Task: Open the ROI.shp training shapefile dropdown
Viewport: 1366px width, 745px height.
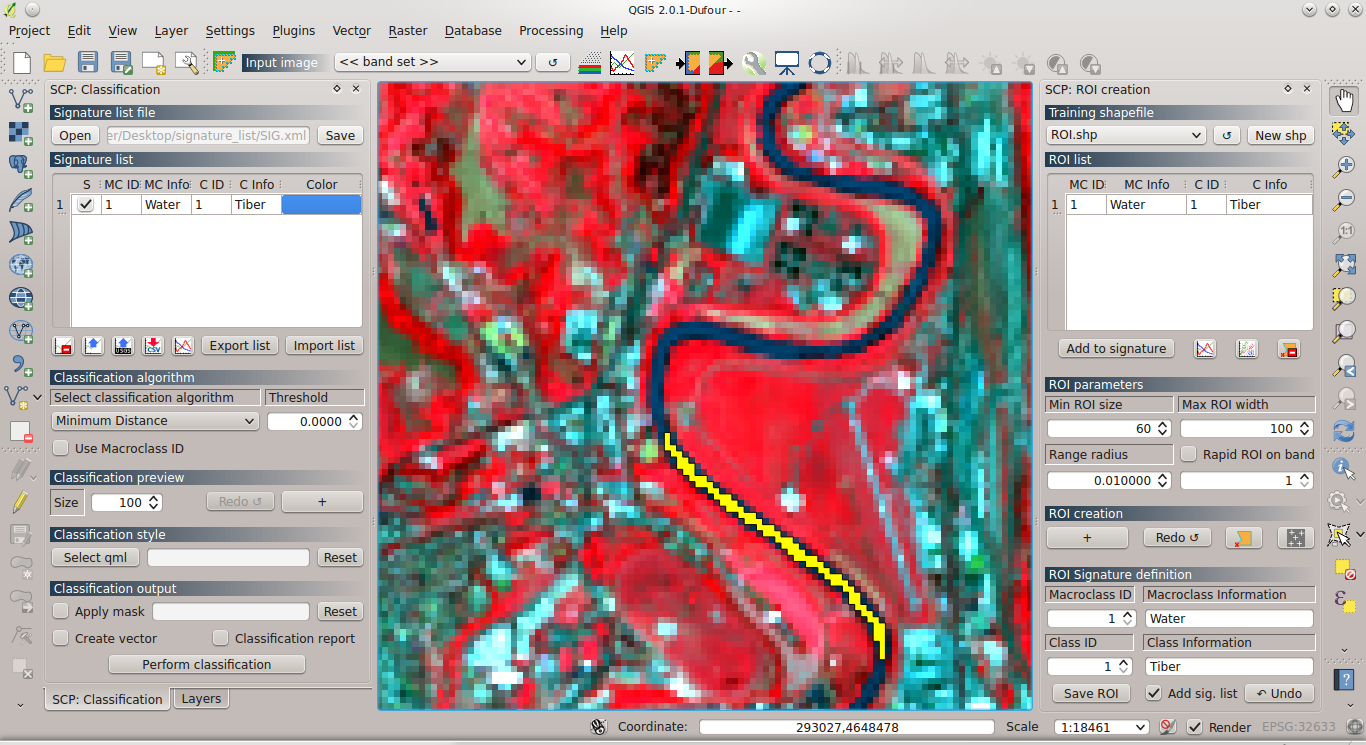Action: [1125, 134]
